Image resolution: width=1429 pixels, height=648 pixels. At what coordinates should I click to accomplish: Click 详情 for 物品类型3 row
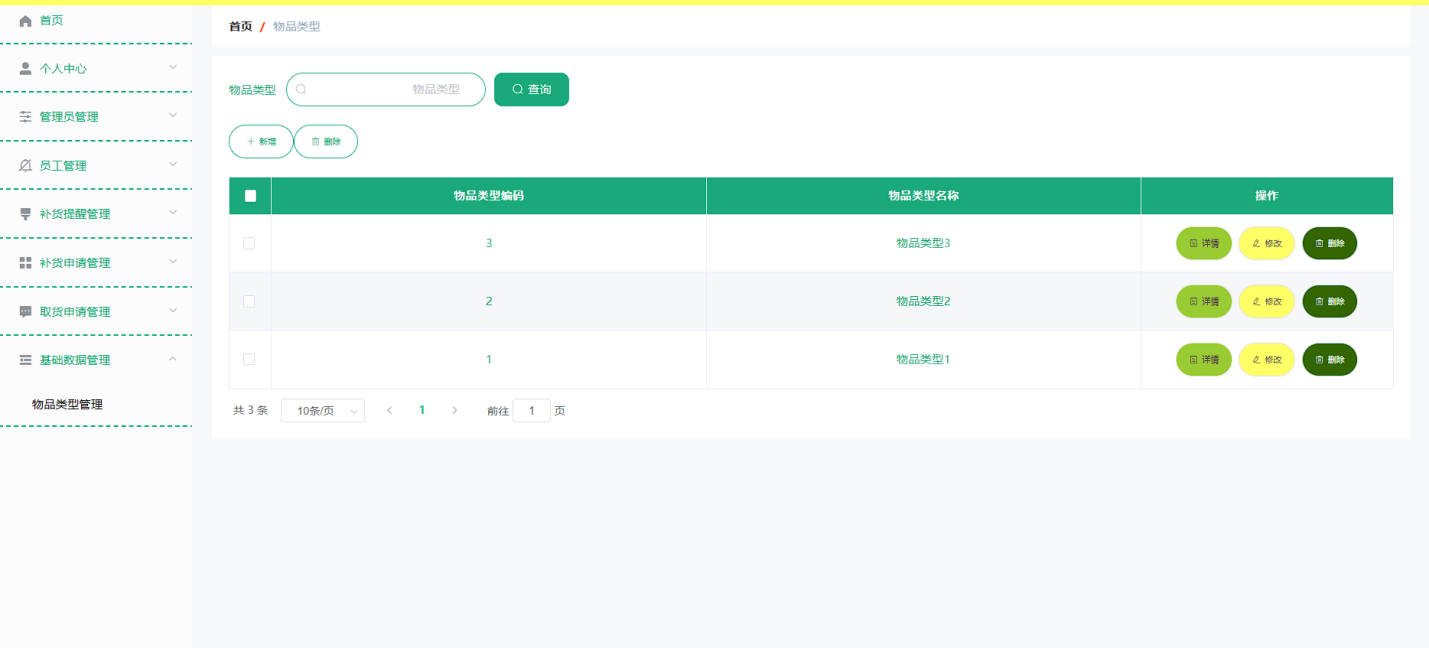(1204, 243)
